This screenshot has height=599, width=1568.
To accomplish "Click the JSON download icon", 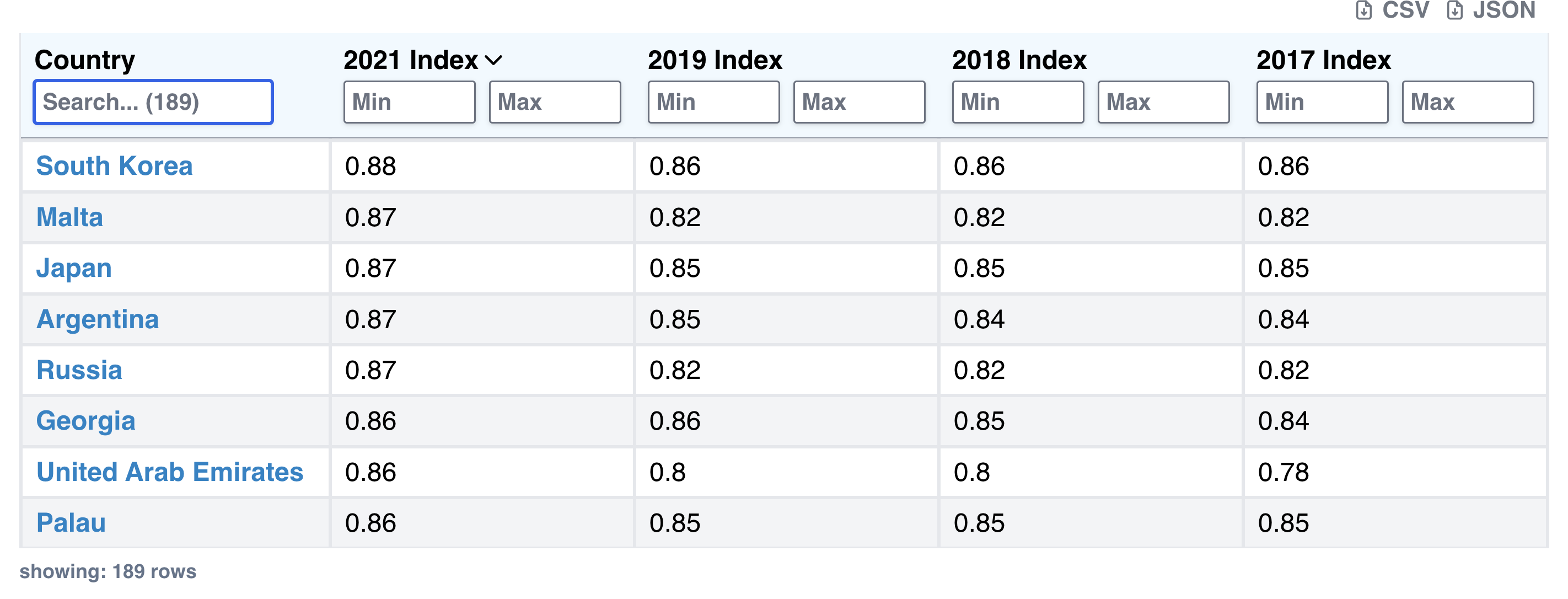I will pyautogui.click(x=1454, y=10).
